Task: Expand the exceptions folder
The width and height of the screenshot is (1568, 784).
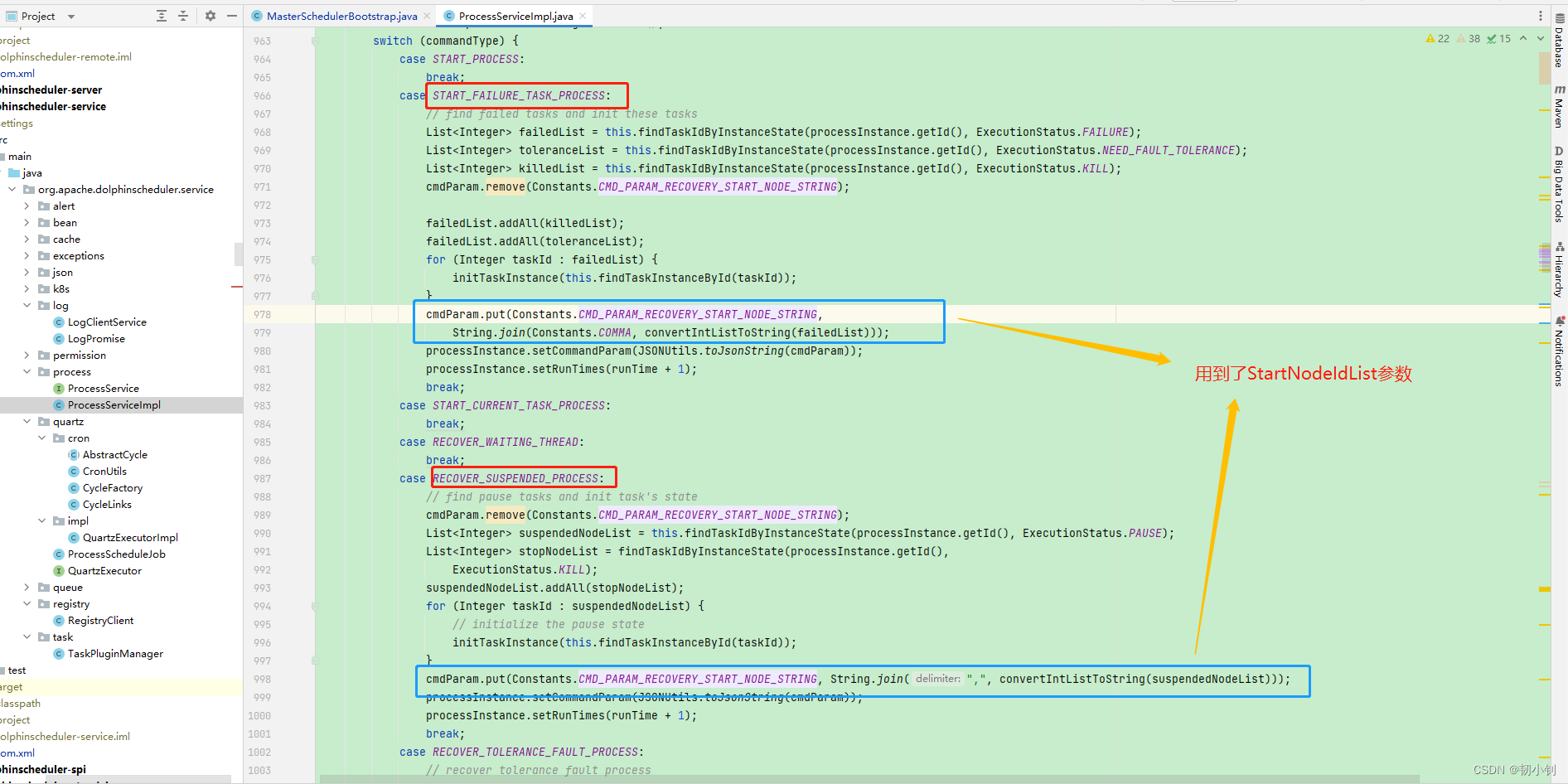Action: coord(27,256)
